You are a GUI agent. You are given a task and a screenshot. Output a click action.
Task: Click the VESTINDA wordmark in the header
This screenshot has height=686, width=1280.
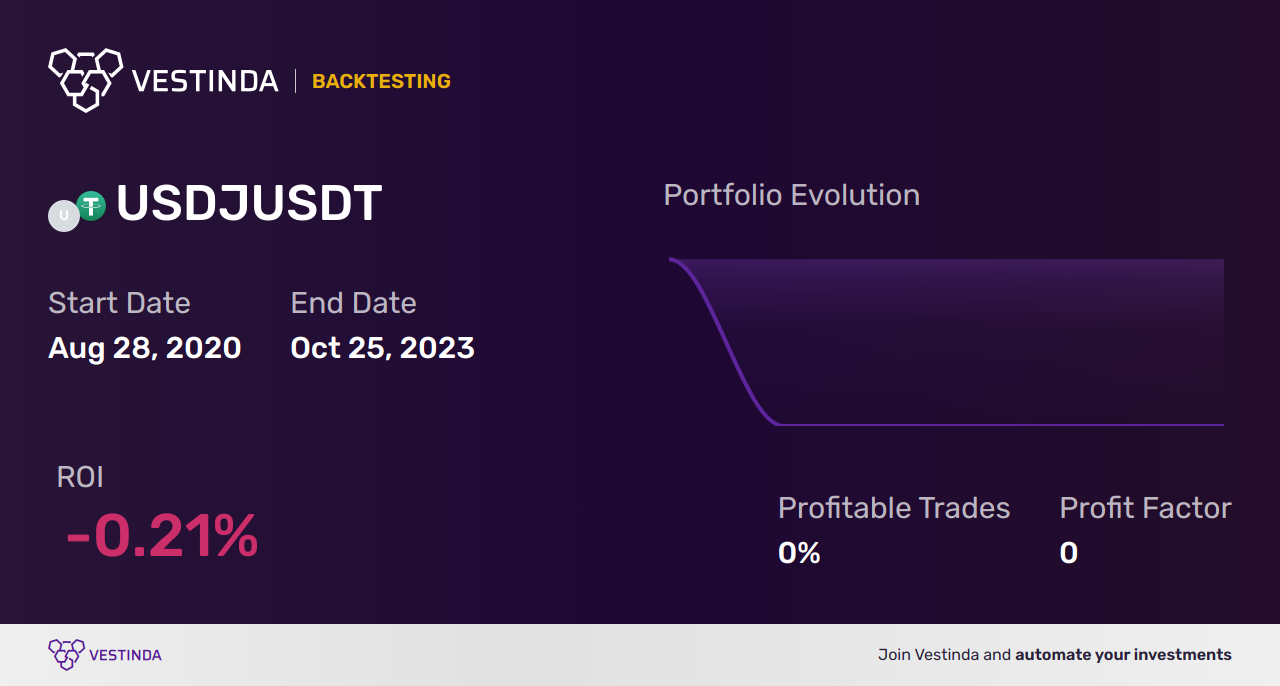205,81
